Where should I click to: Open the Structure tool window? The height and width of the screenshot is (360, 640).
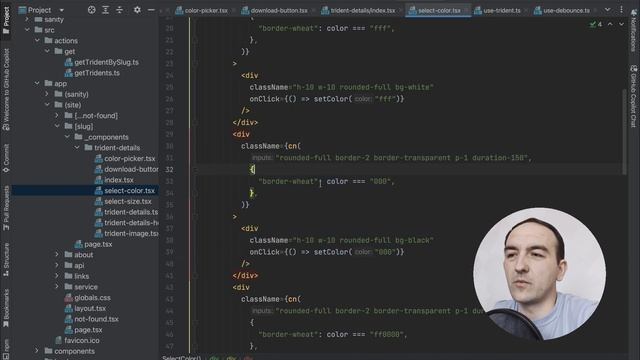click(6, 260)
